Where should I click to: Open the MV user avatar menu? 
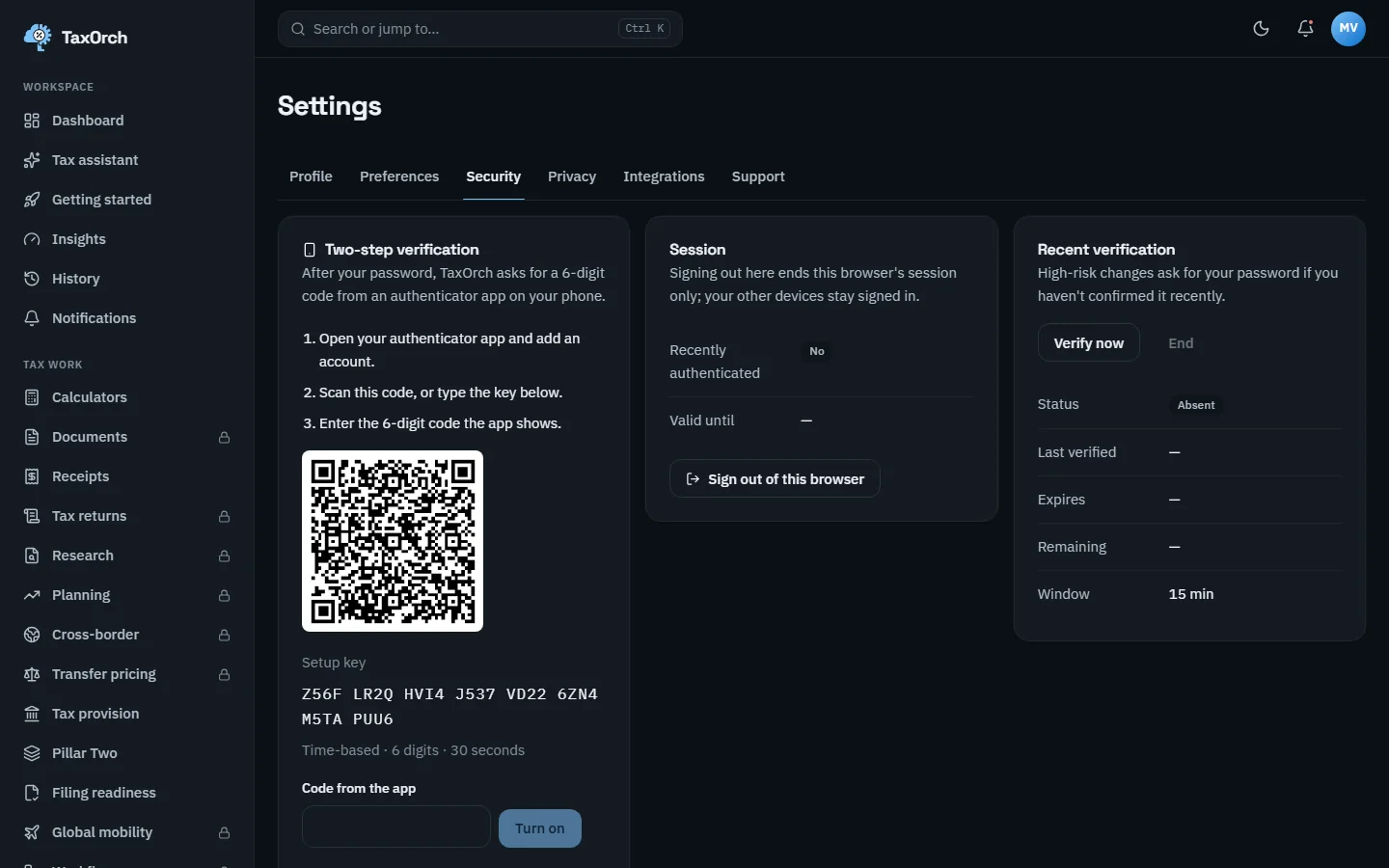[1348, 29]
